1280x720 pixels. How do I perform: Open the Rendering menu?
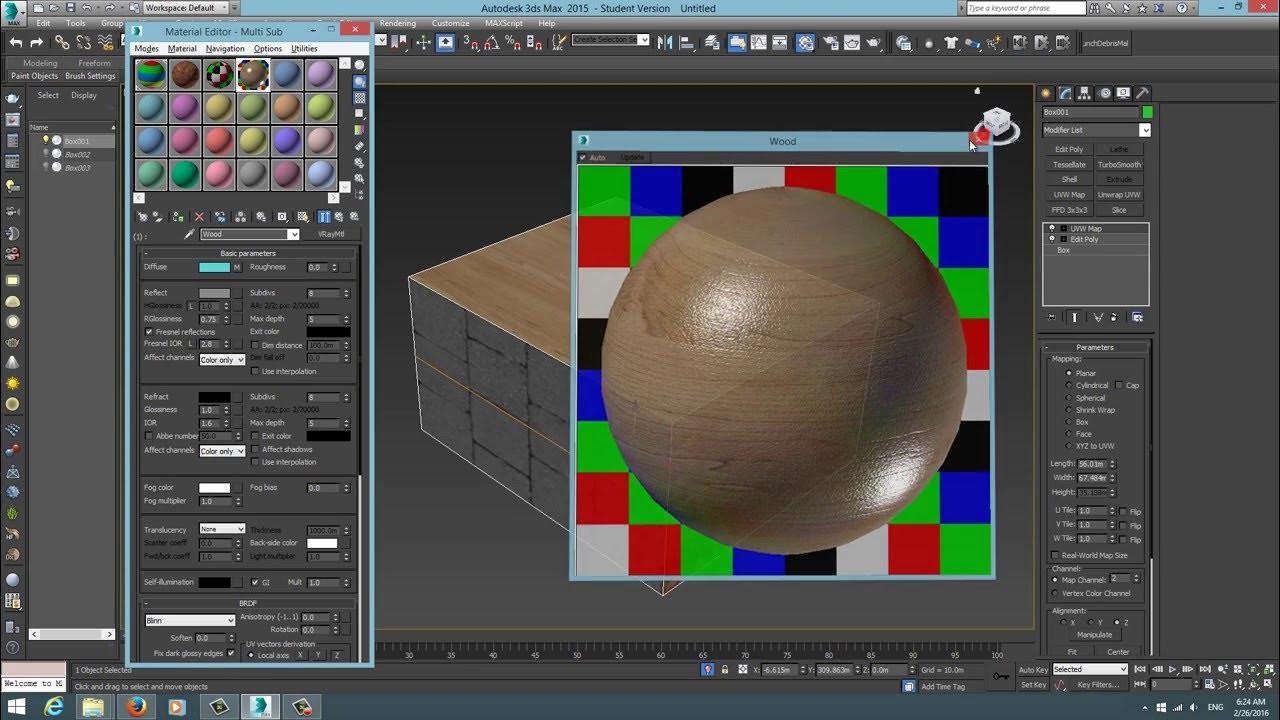[x=398, y=23]
